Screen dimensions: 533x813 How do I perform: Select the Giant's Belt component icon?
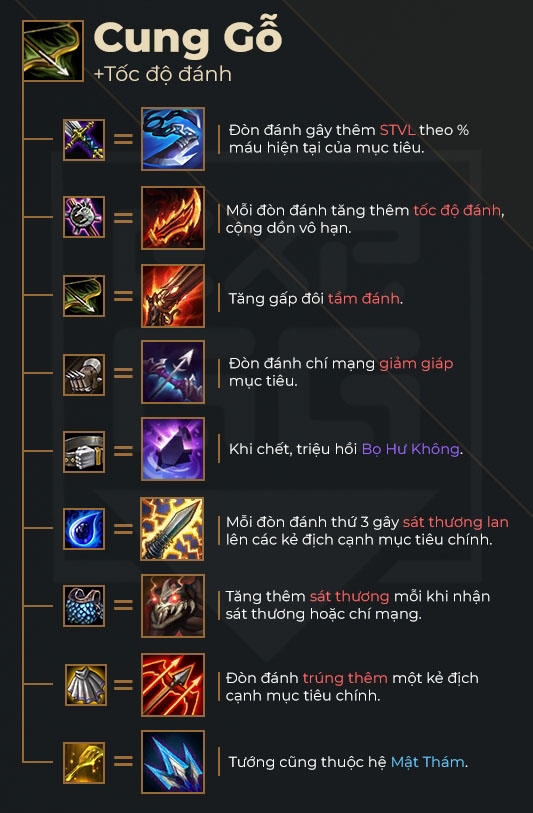[84, 452]
